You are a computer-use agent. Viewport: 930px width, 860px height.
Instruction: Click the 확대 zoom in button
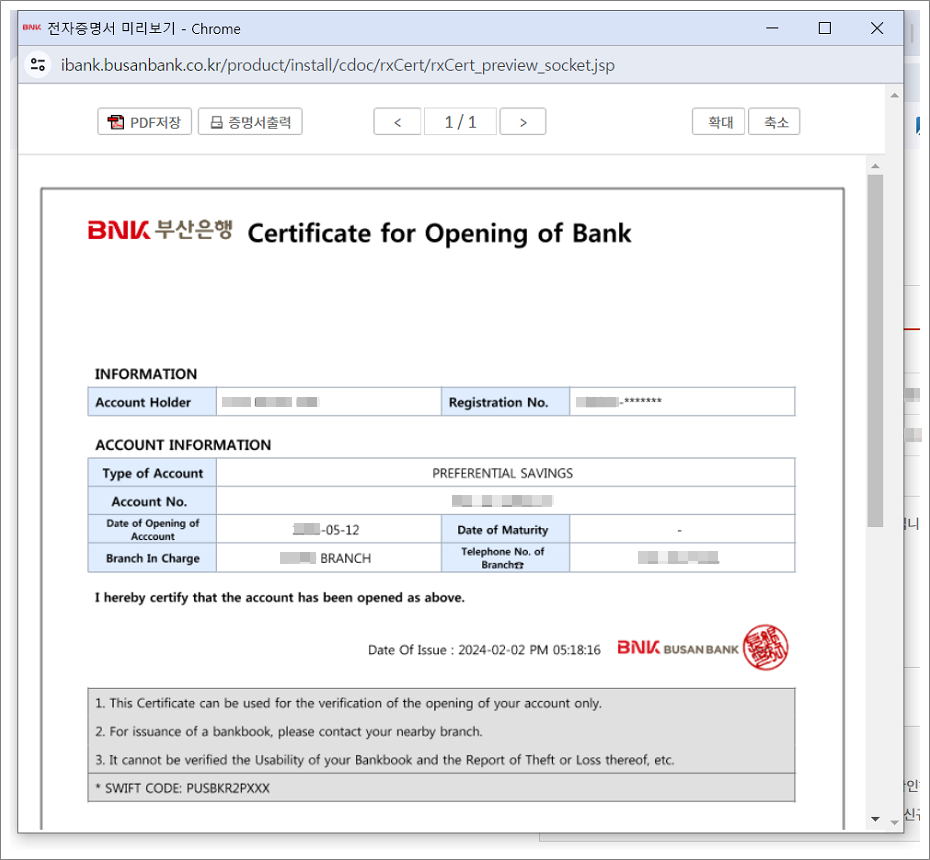point(718,122)
